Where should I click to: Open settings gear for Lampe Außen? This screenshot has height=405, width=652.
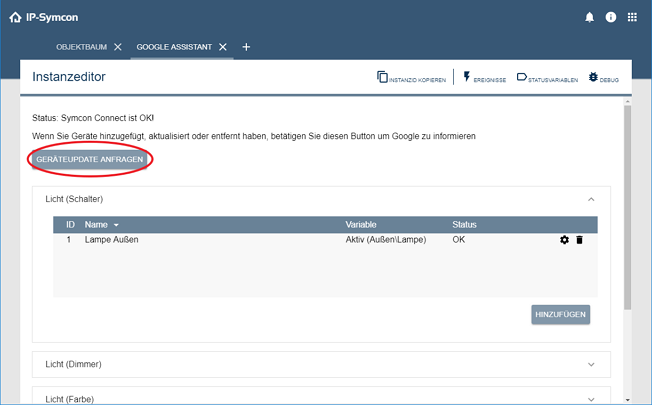pos(564,240)
